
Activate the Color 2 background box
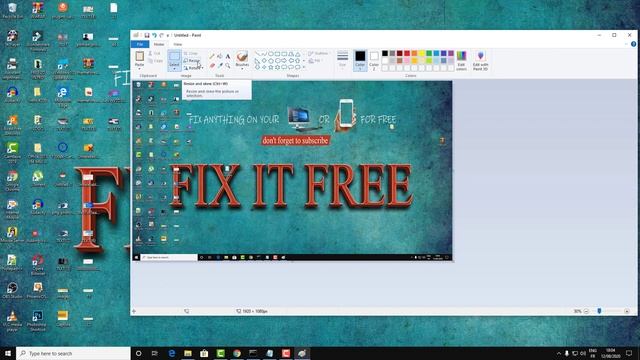click(374, 60)
